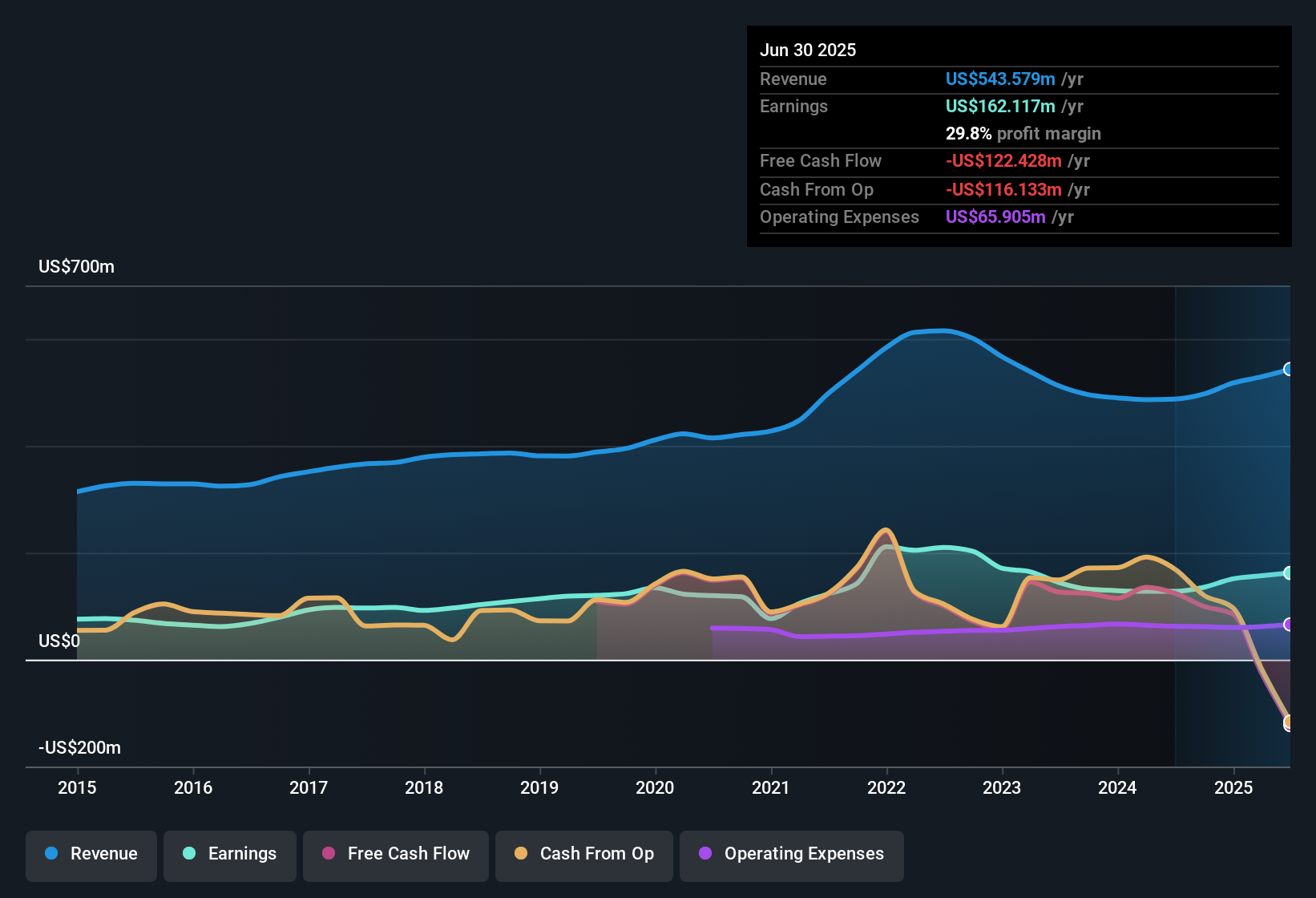Image resolution: width=1316 pixels, height=898 pixels.
Task: Click the 2025 x-axis year label
Action: (x=1233, y=788)
